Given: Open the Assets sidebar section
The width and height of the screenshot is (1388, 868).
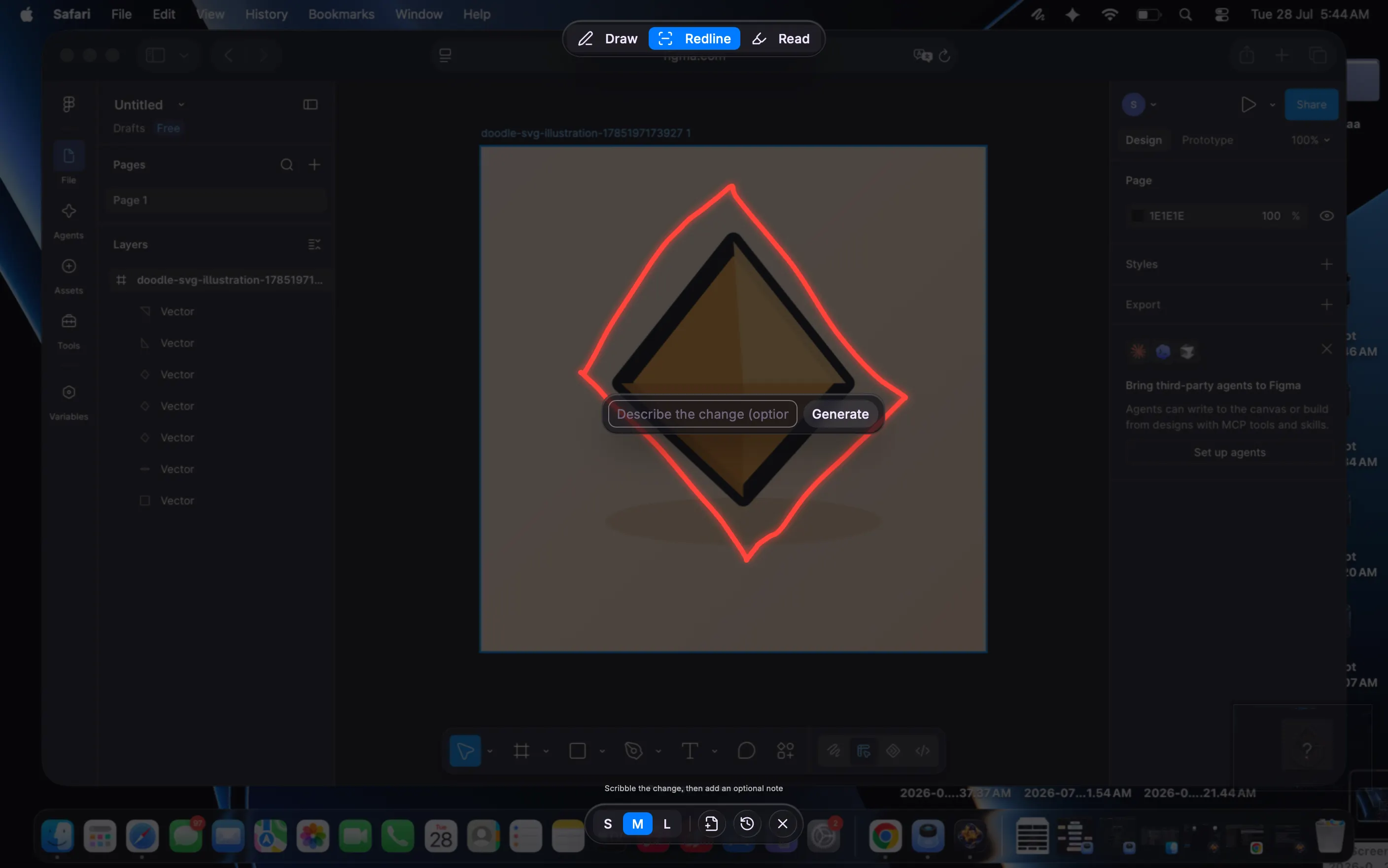Looking at the screenshot, I should [x=69, y=276].
